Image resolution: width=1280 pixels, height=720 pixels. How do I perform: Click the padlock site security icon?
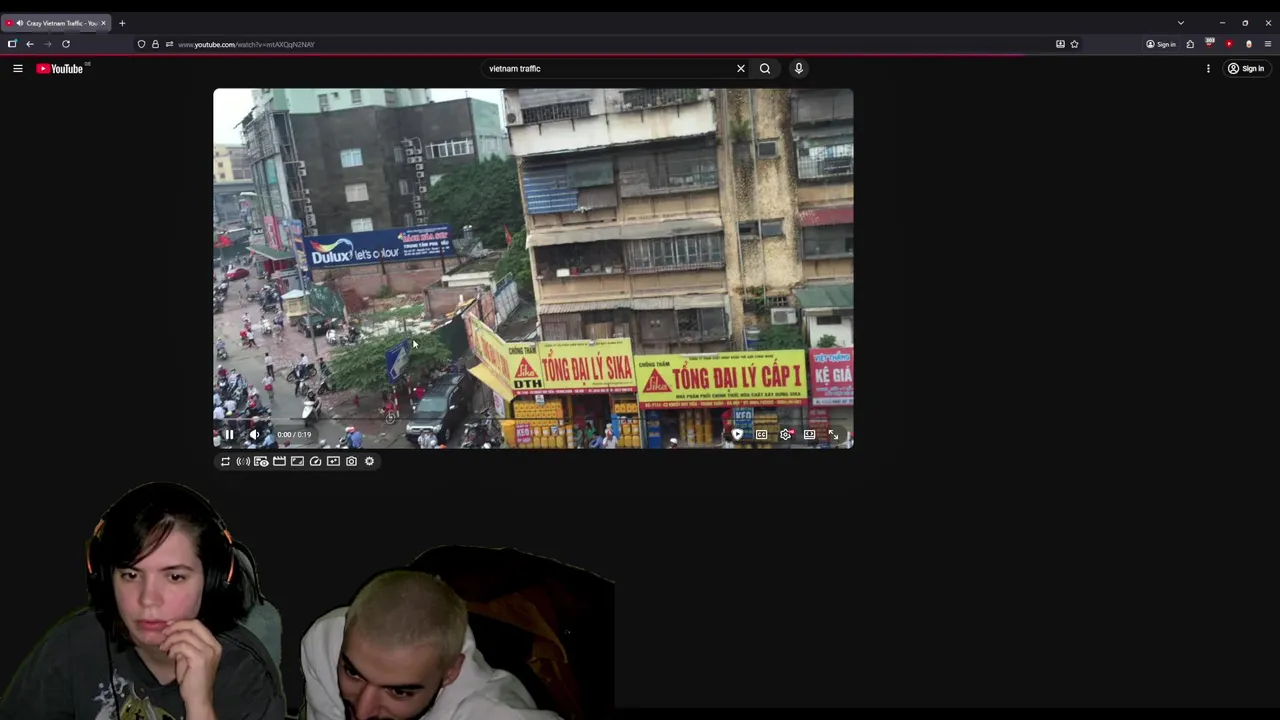(x=155, y=44)
